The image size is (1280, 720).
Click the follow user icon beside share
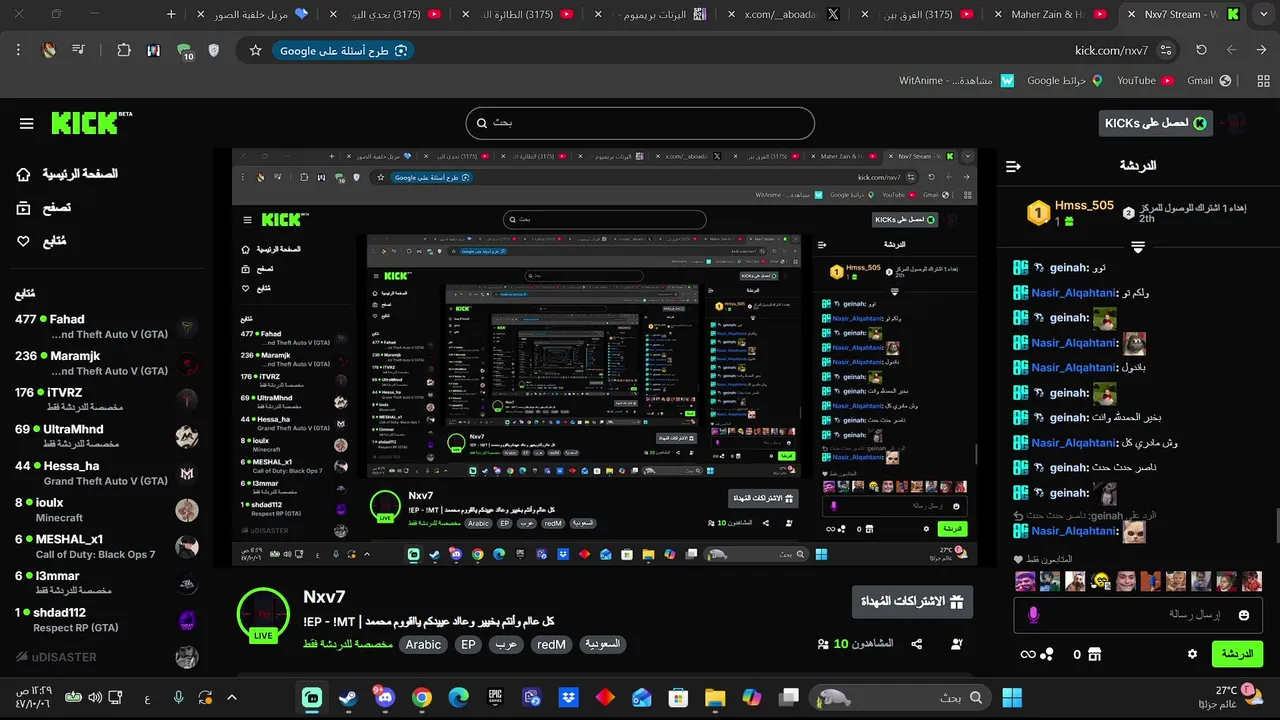(x=957, y=644)
